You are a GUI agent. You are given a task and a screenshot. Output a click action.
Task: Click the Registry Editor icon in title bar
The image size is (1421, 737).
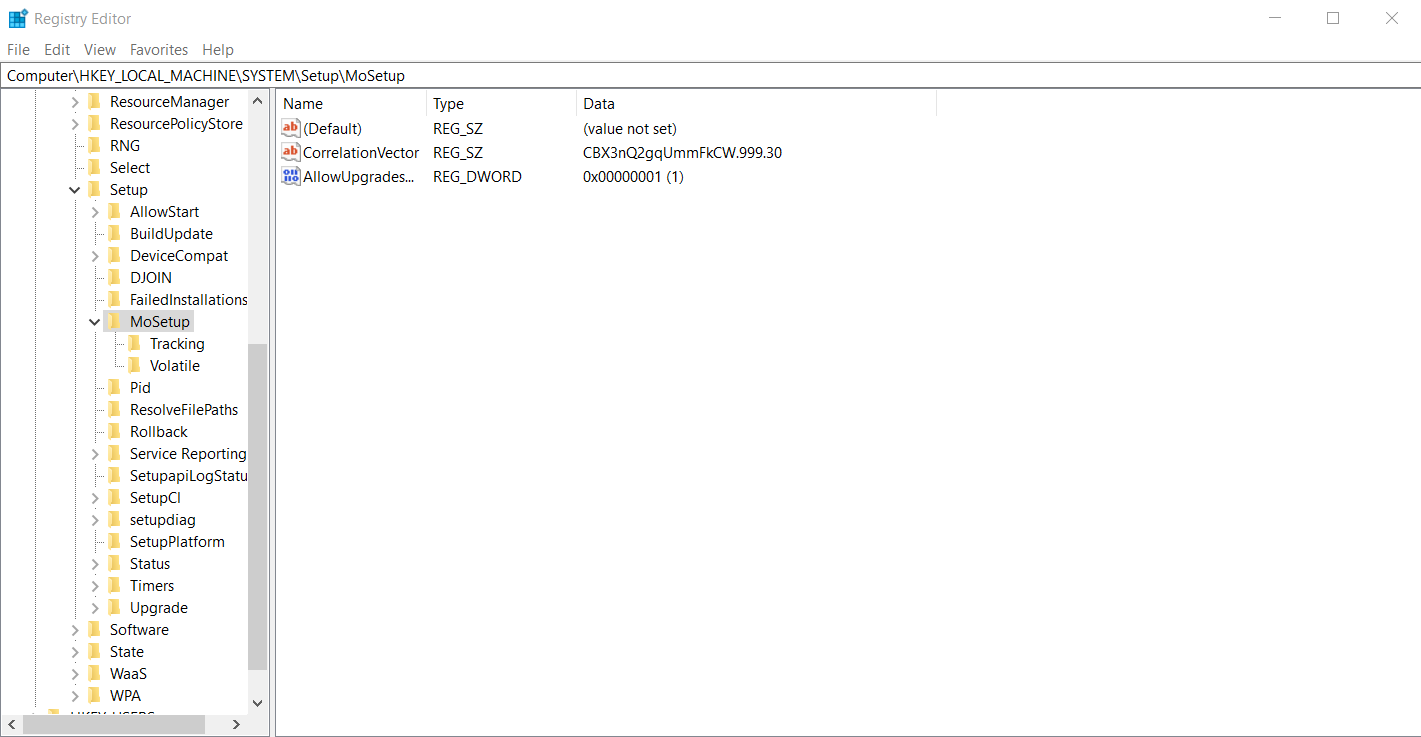coord(17,17)
